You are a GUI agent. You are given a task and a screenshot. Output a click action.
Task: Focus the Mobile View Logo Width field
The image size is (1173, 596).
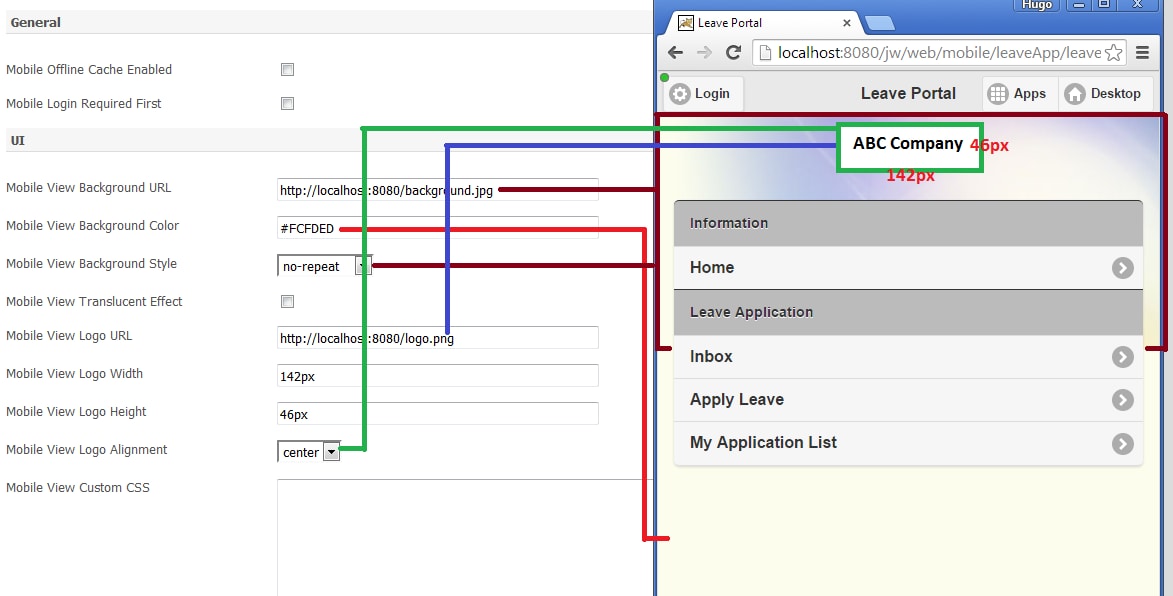[x=438, y=376]
